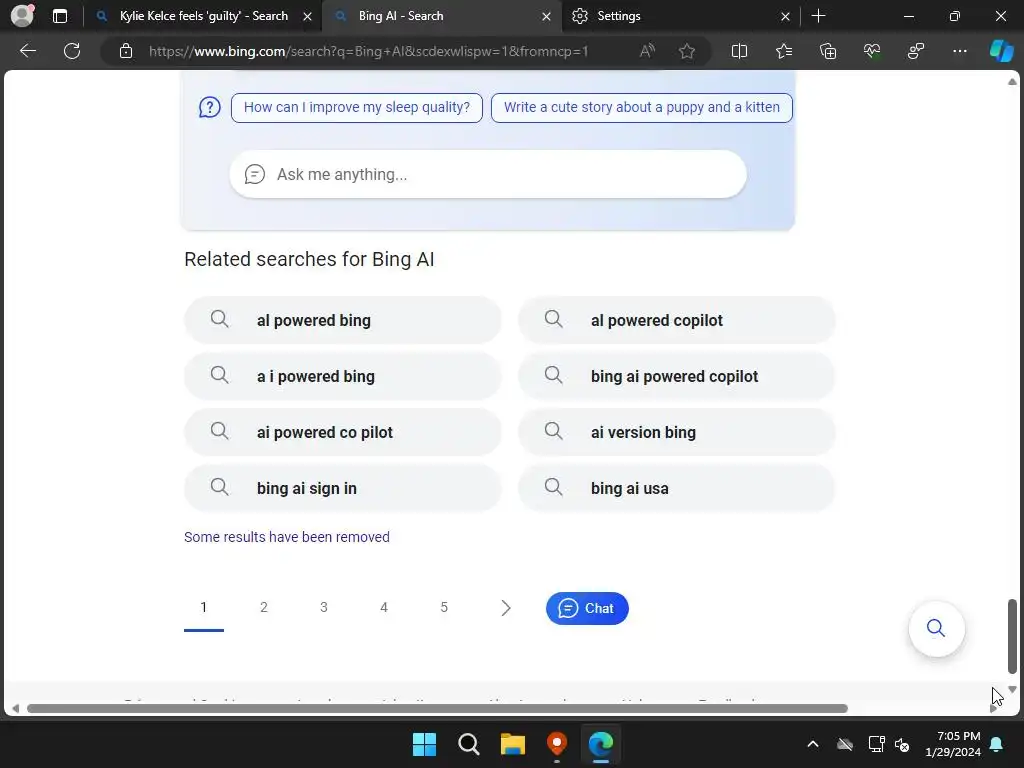Image resolution: width=1024 pixels, height=768 pixels.
Task: Go to results page 5
Action: point(444,607)
